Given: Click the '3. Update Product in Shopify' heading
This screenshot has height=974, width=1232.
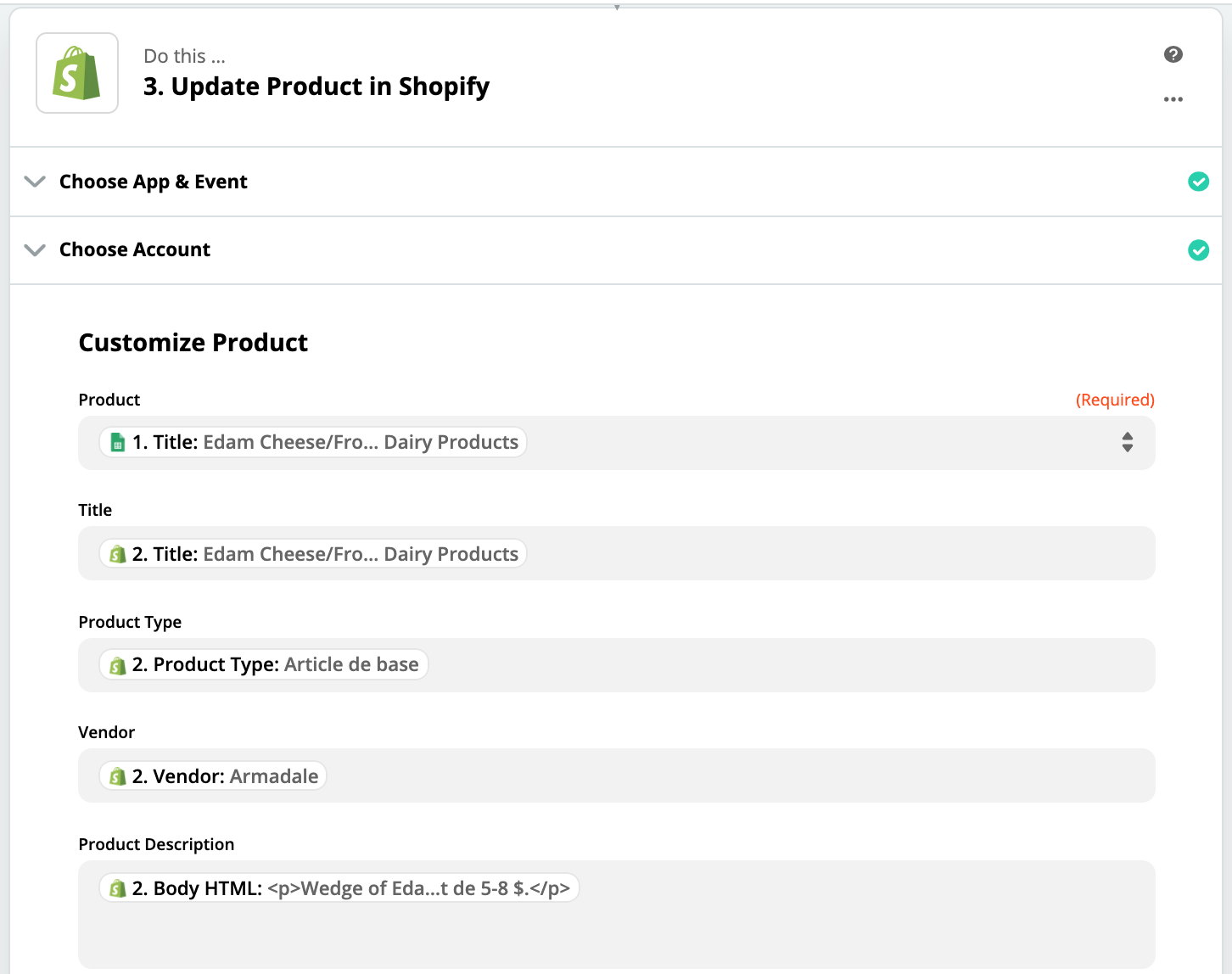Looking at the screenshot, I should (316, 87).
